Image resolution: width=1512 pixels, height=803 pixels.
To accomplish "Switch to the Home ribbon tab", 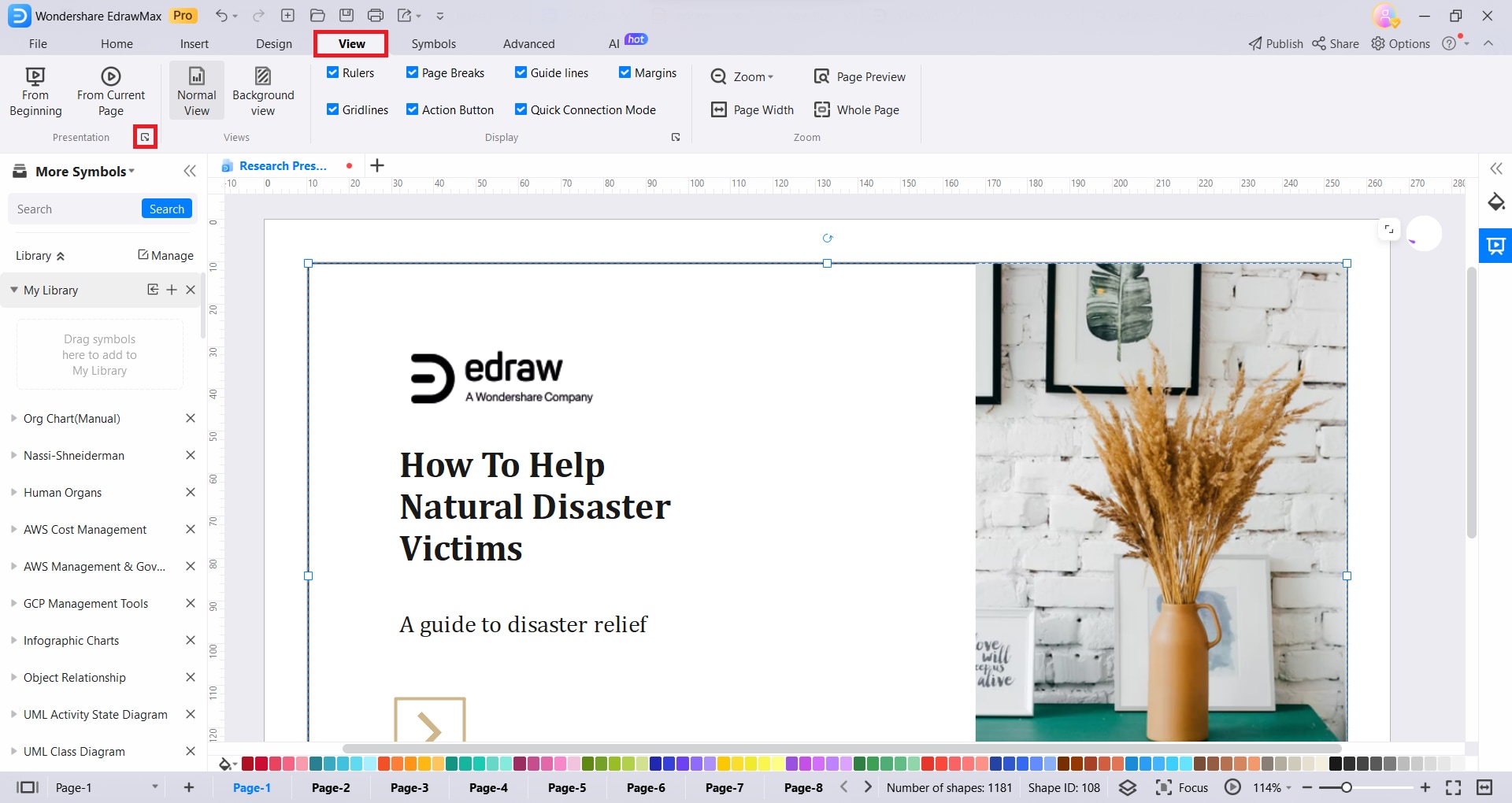I will (117, 43).
